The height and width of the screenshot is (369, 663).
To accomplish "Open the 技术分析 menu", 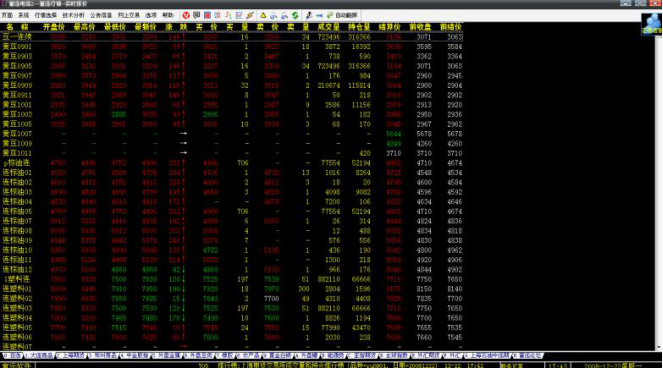I will coord(74,15).
